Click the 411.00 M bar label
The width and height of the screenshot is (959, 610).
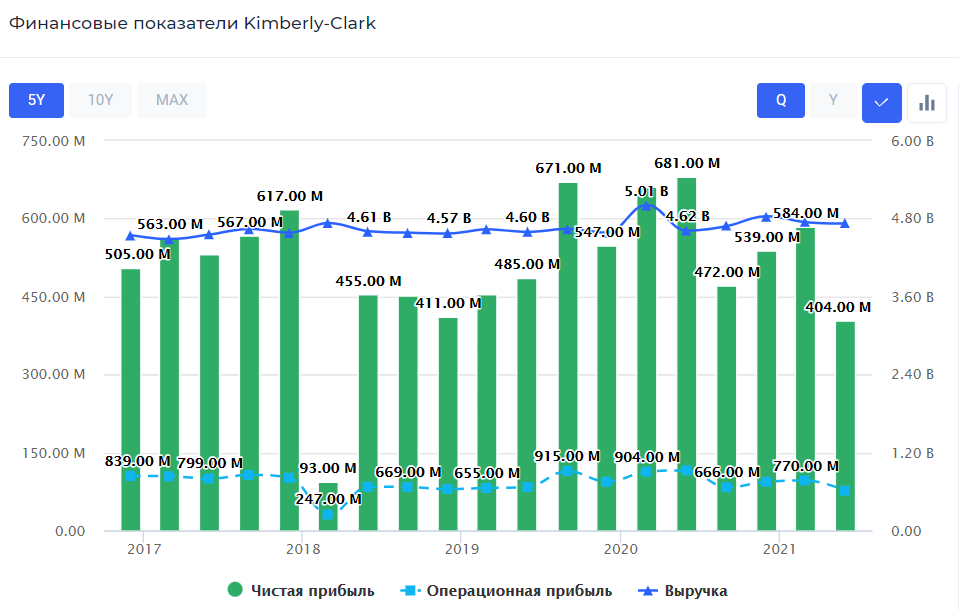click(x=448, y=303)
